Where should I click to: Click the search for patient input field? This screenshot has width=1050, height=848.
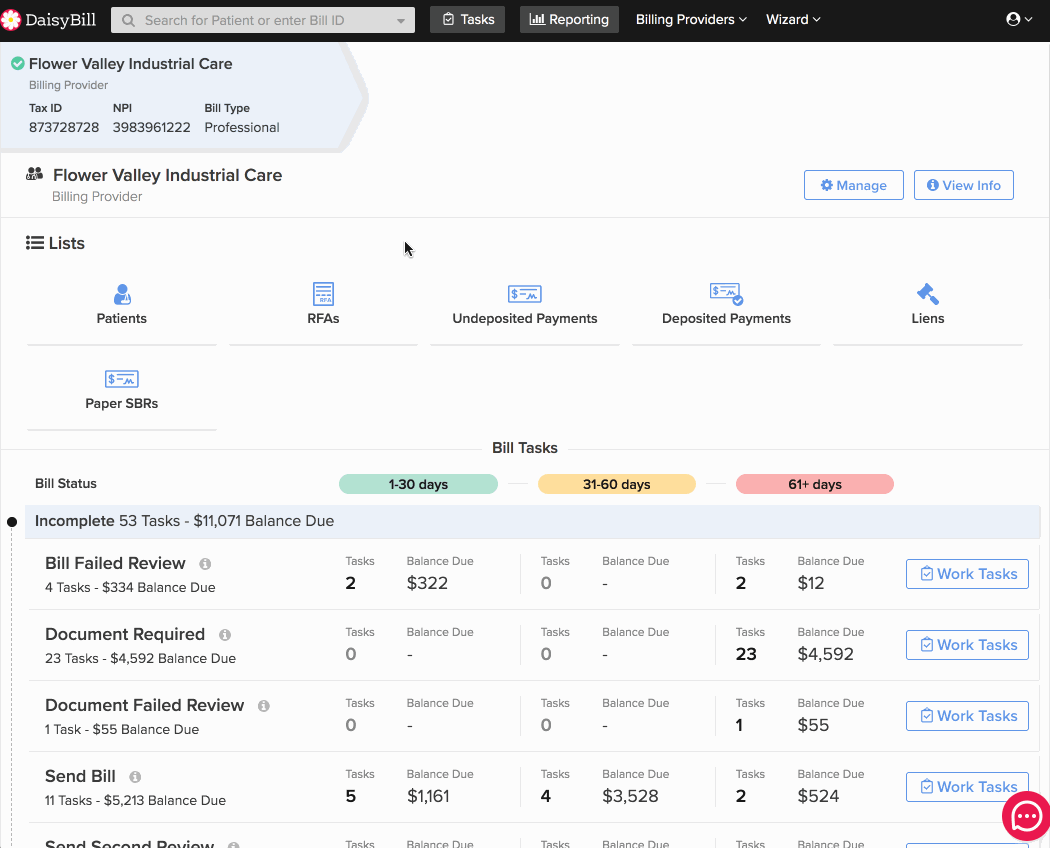263,20
